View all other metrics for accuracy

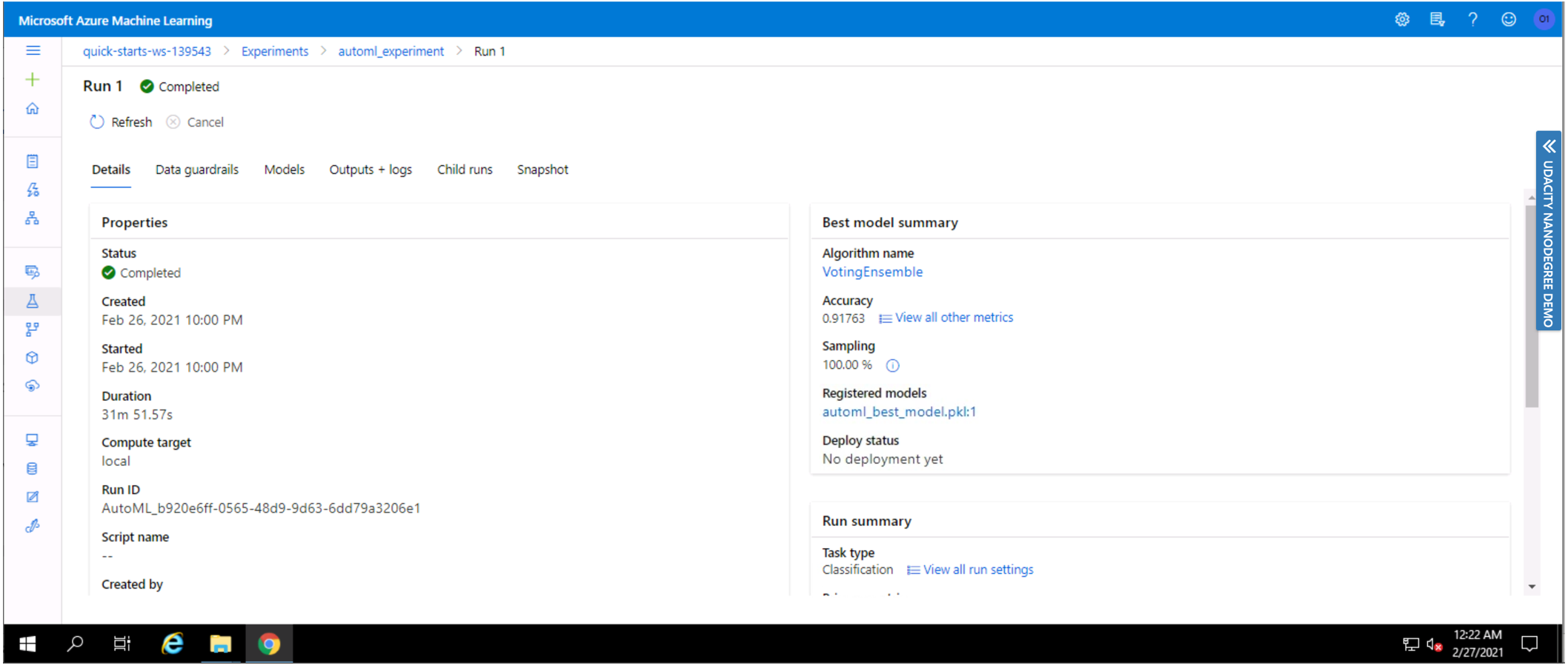pyautogui.click(x=954, y=317)
